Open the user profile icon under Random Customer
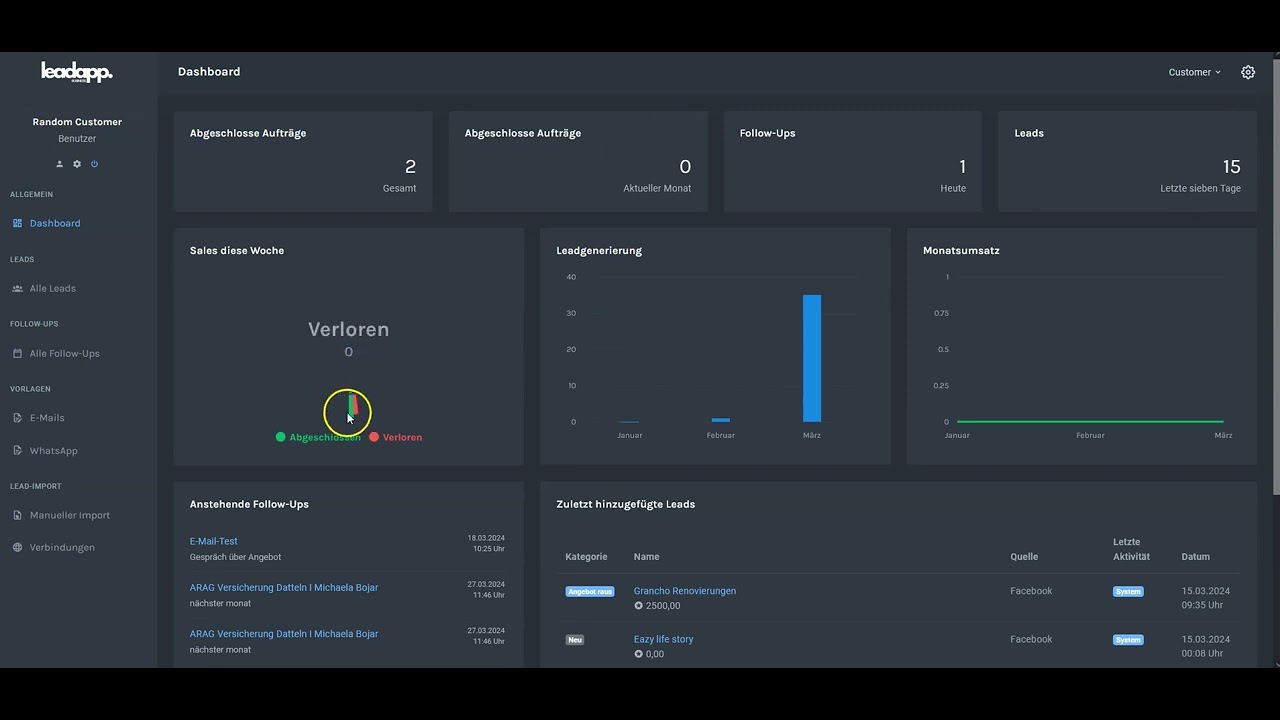 click(59, 164)
